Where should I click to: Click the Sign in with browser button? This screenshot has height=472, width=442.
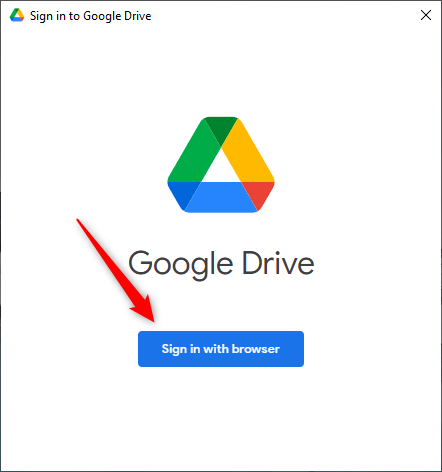pos(221,349)
